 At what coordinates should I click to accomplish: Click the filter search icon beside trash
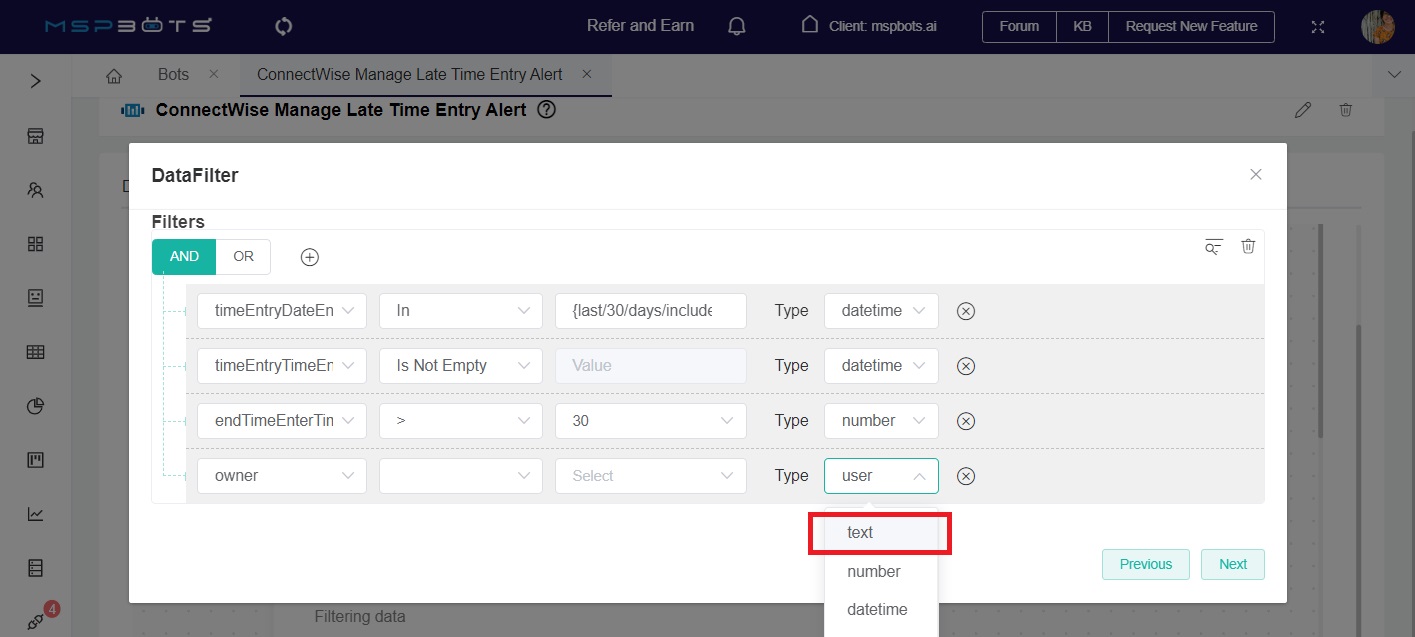(1214, 247)
